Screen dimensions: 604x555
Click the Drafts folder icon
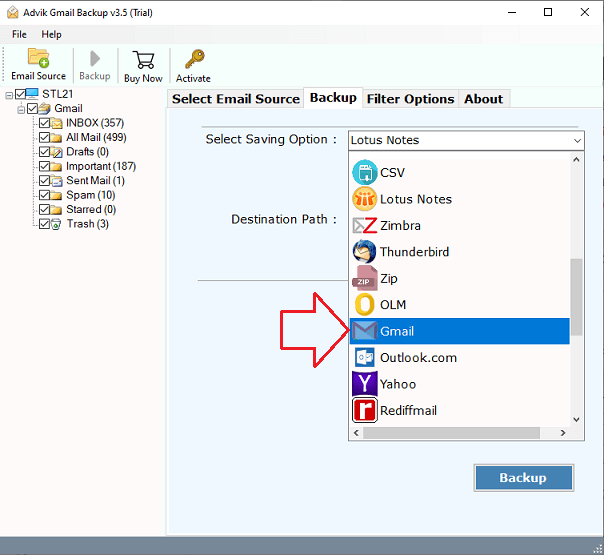tap(57, 152)
